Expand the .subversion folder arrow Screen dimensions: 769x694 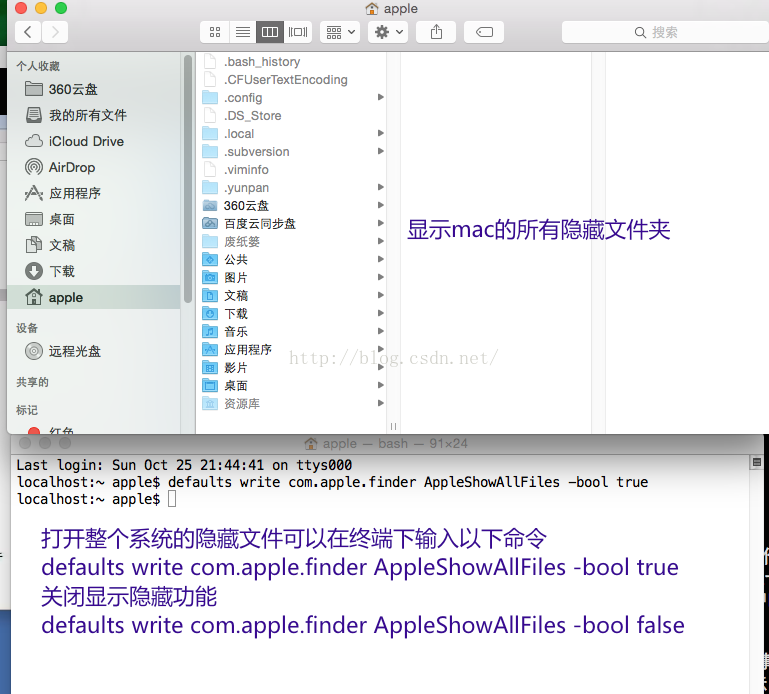[380, 151]
